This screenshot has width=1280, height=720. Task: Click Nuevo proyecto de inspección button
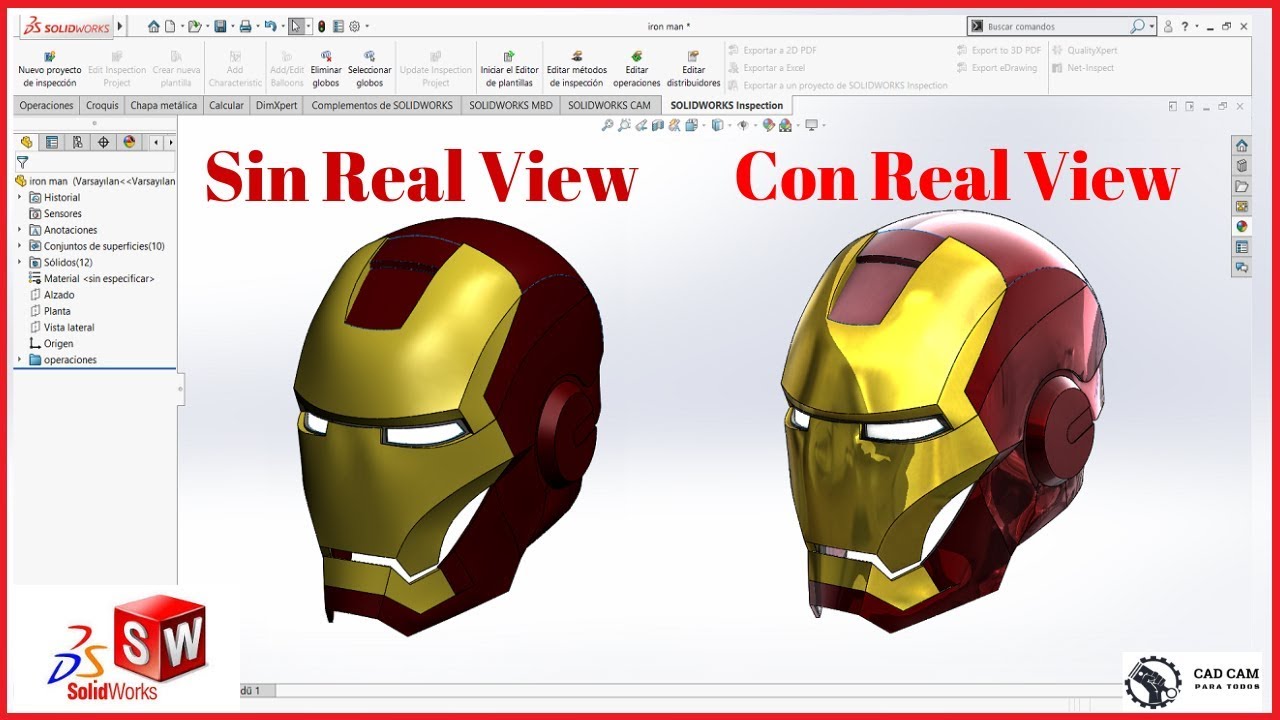click(50, 69)
